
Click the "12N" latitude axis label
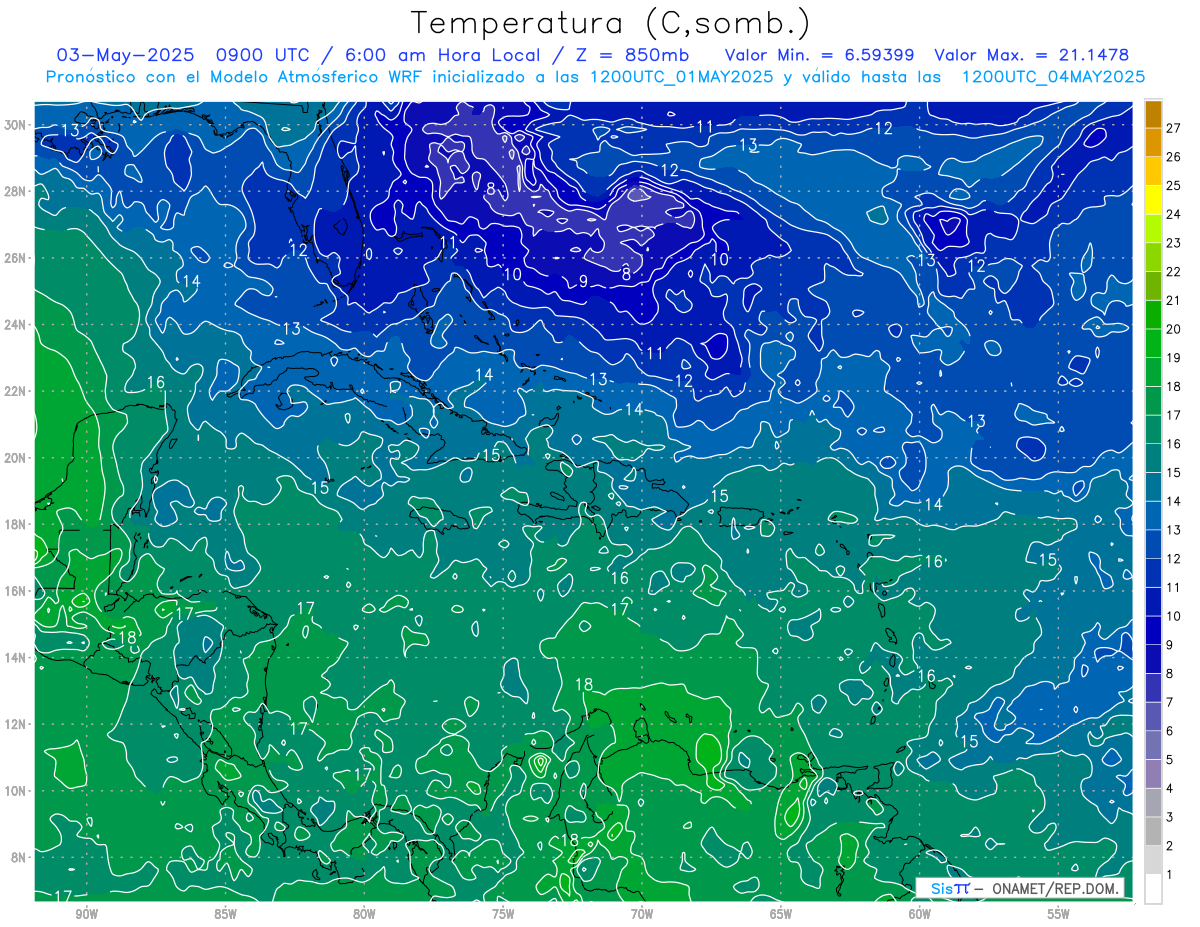[x=16, y=724]
